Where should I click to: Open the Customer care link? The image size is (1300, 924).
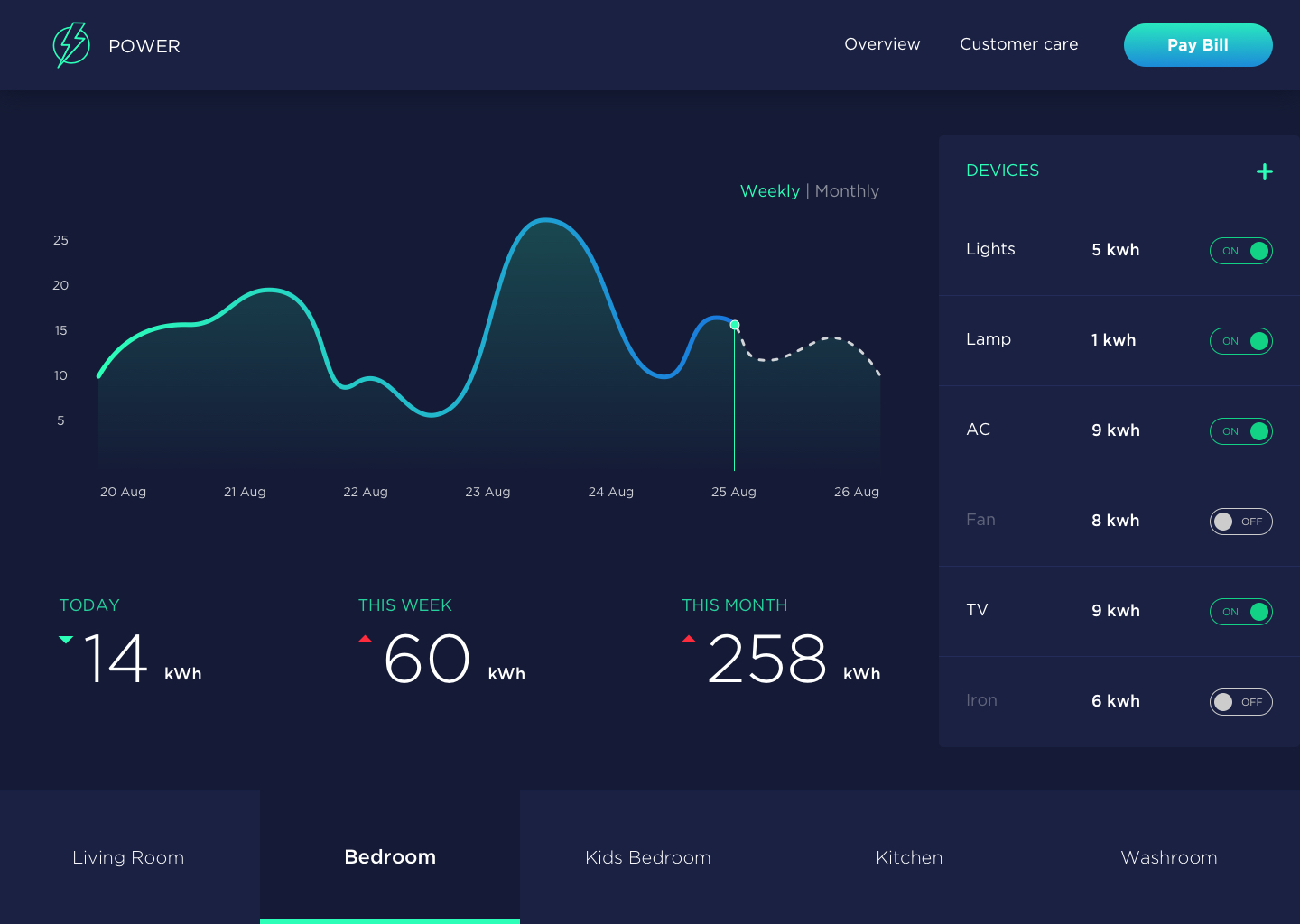[1018, 44]
